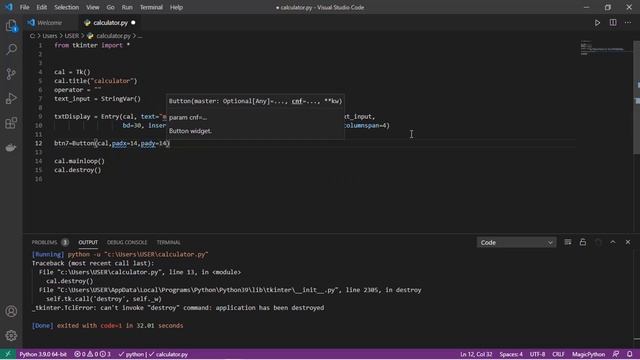Click the "[Done] exited with code=1" output line
Screen dimensions: 640x360
(x=108, y=326)
